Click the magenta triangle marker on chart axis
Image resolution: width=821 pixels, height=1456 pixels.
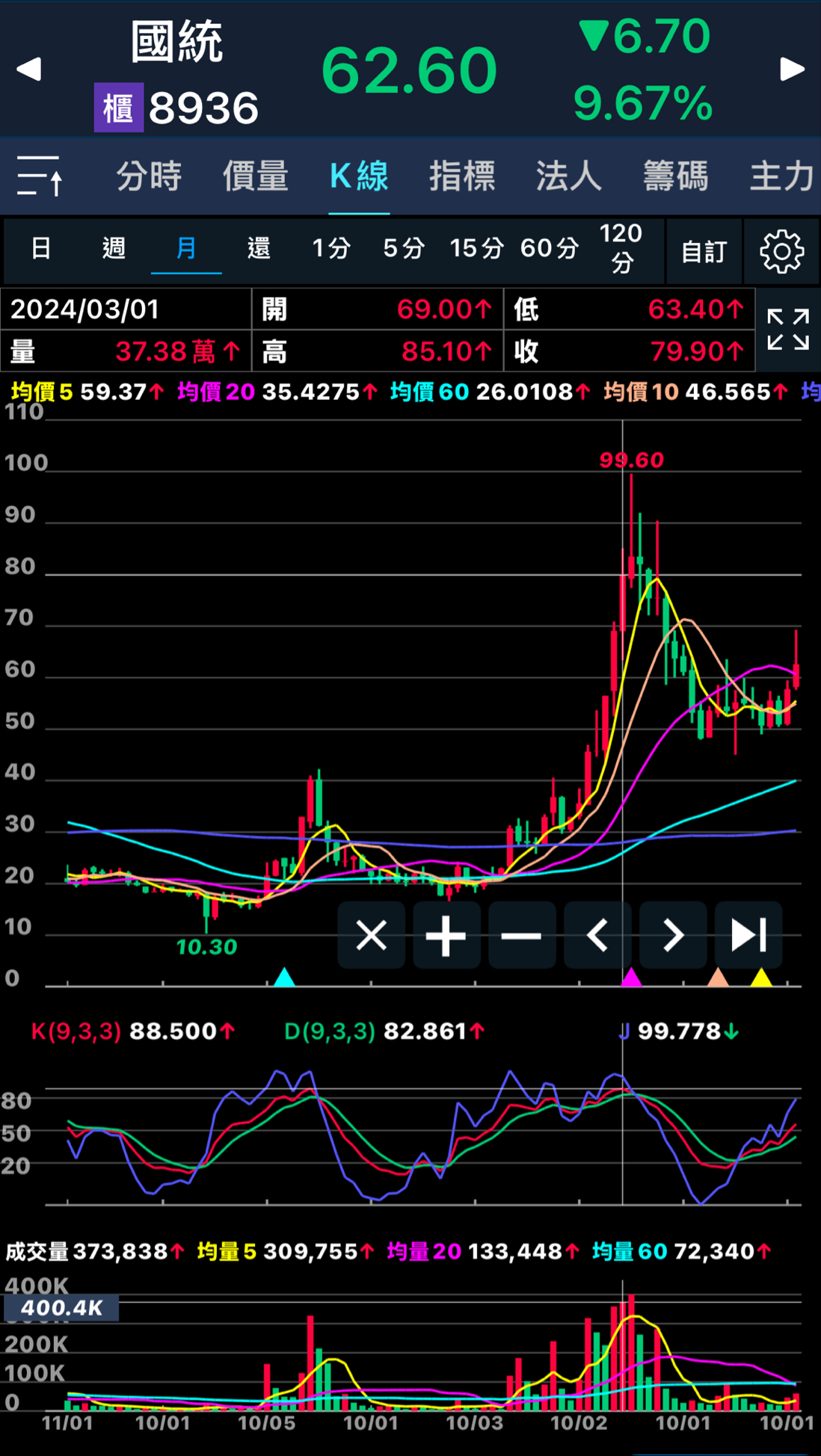(632, 977)
